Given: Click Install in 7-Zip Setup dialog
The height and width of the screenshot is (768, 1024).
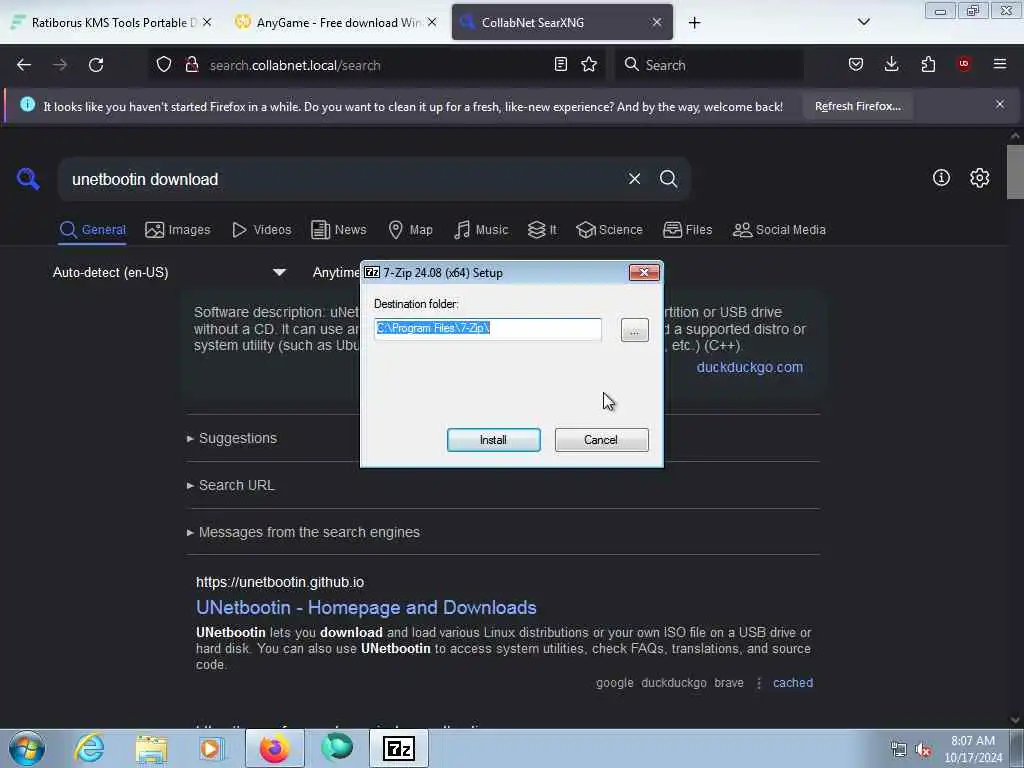Looking at the screenshot, I should pos(493,440).
